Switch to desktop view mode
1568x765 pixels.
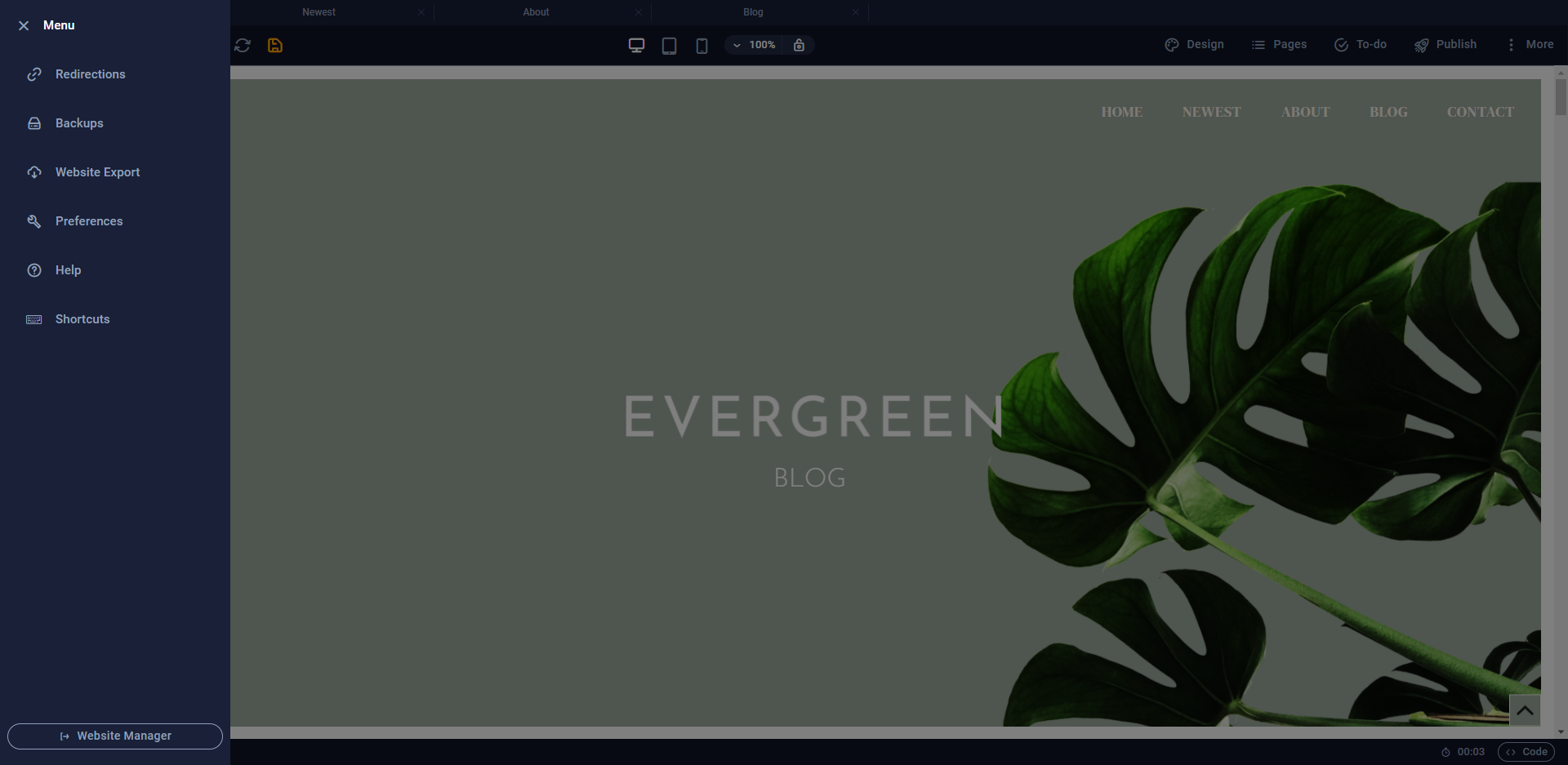click(x=636, y=45)
